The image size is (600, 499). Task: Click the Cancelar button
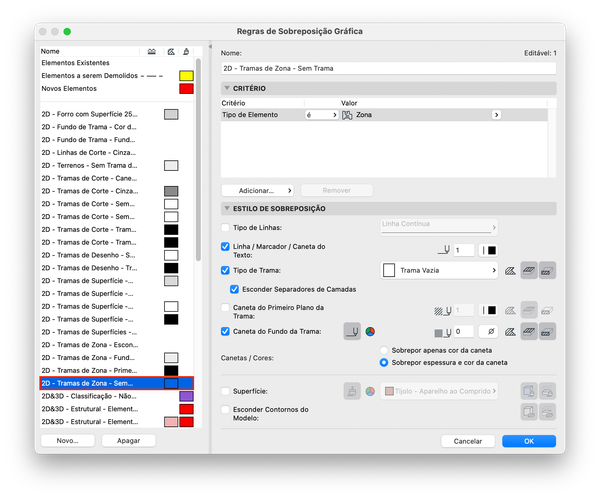(x=468, y=441)
